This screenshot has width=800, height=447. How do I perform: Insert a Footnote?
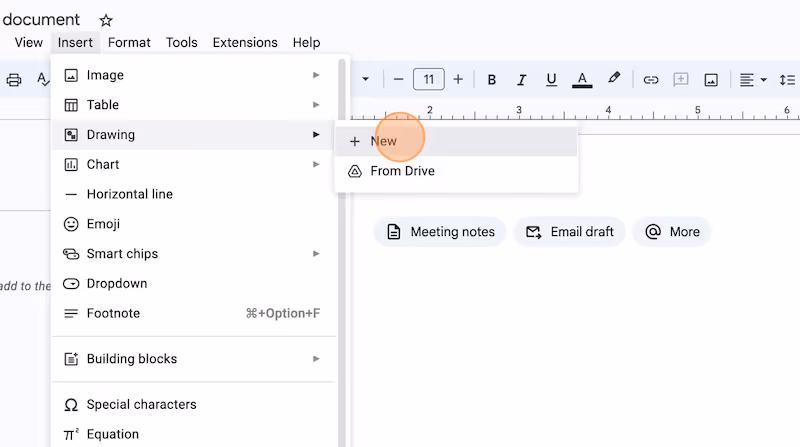click(194, 313)
